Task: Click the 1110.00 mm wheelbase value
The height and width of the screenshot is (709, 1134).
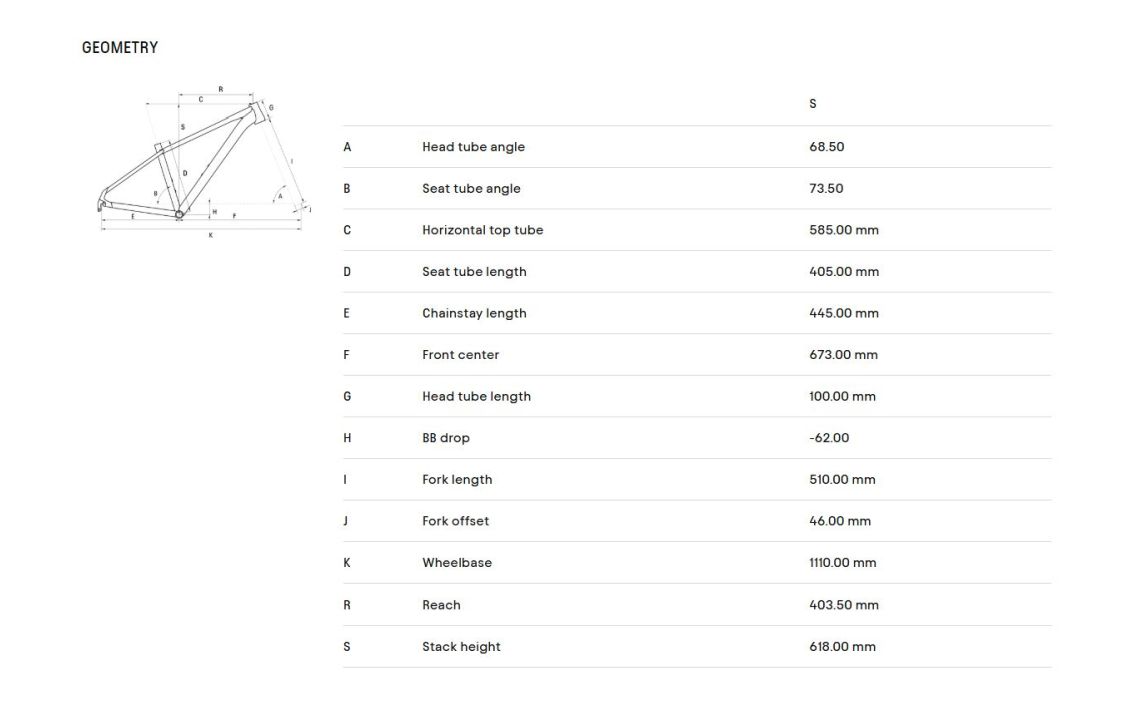Action: (842, 563)
